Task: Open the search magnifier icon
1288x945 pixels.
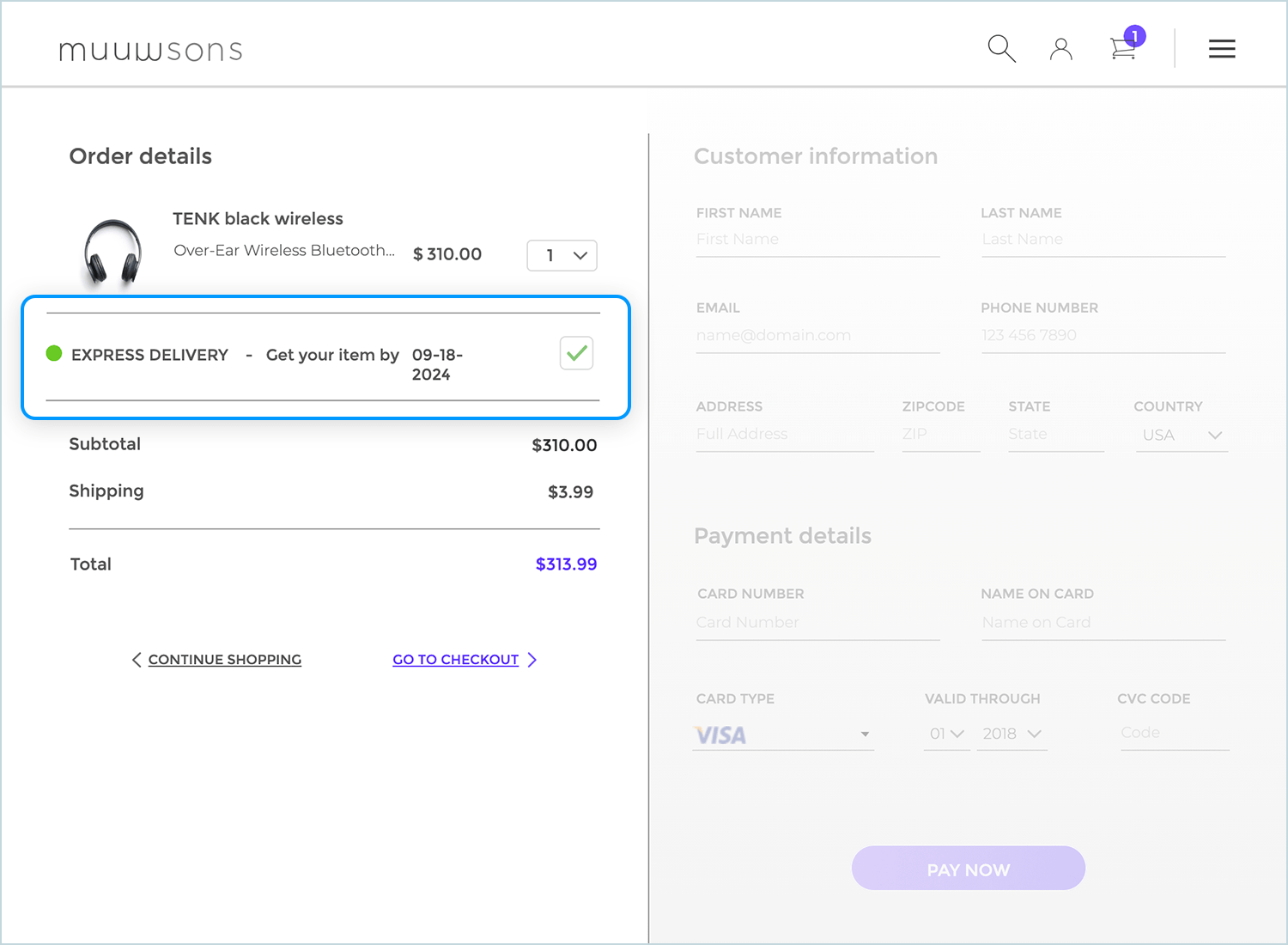Action: [1001, 49]
